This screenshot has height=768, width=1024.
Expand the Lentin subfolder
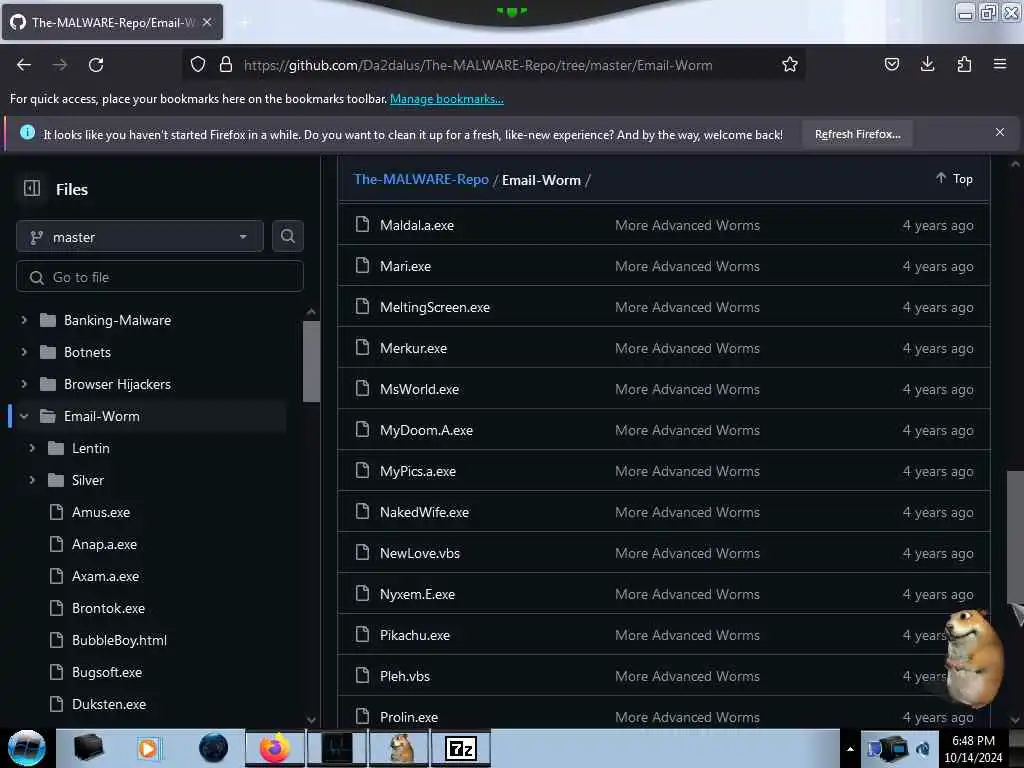click(x=31, y=448)
